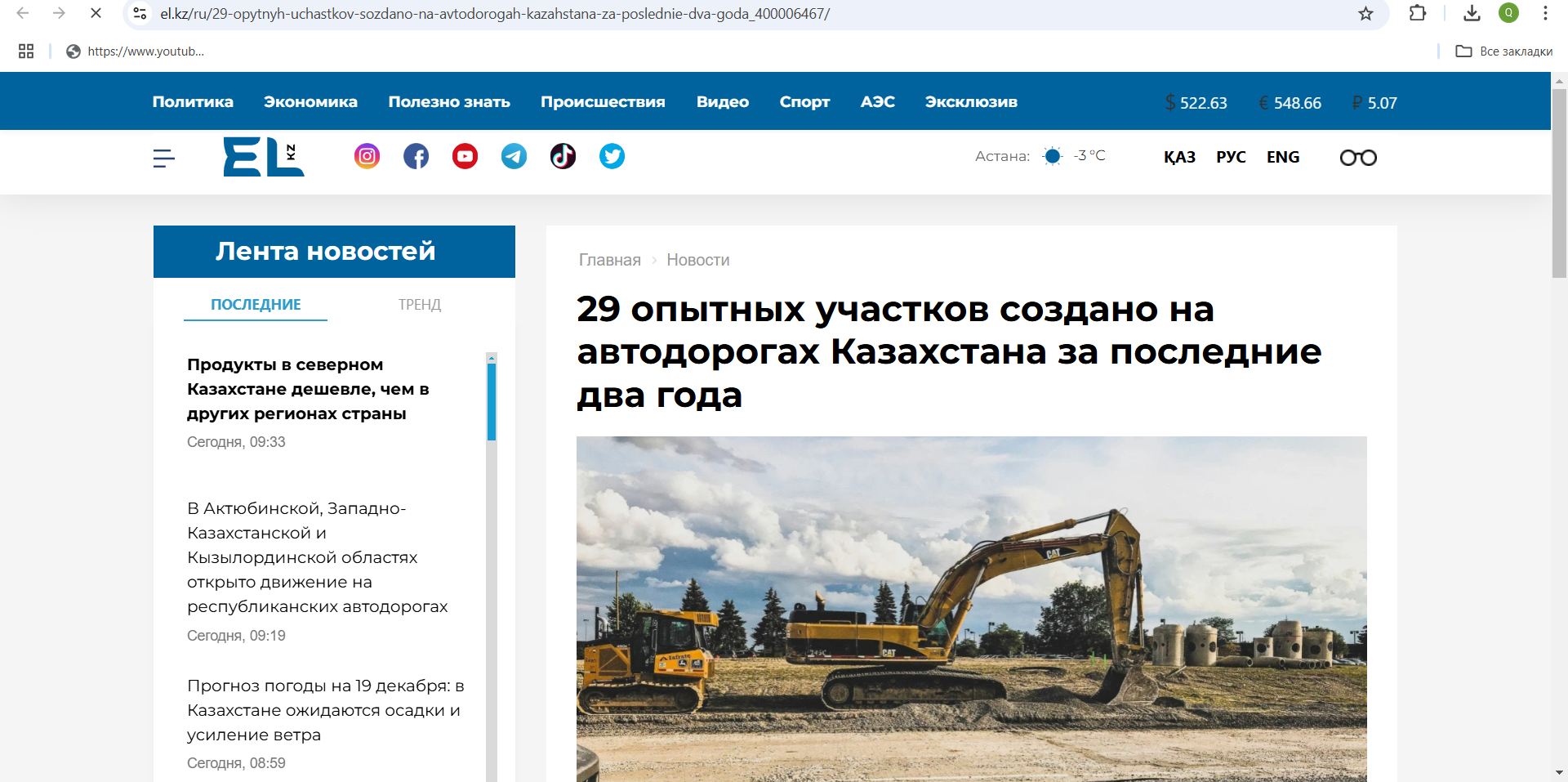Open the Экономика section
Image resolution: width=1568 pixels, height=782 pixels.
(x=310, y=102)
